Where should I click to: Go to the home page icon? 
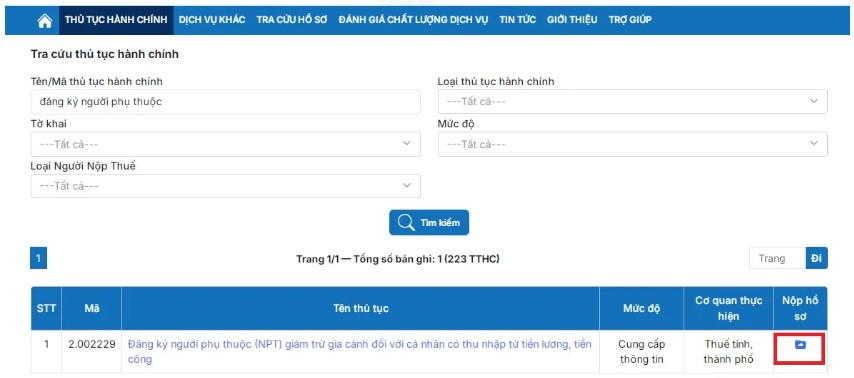click(x=45, y=20)
